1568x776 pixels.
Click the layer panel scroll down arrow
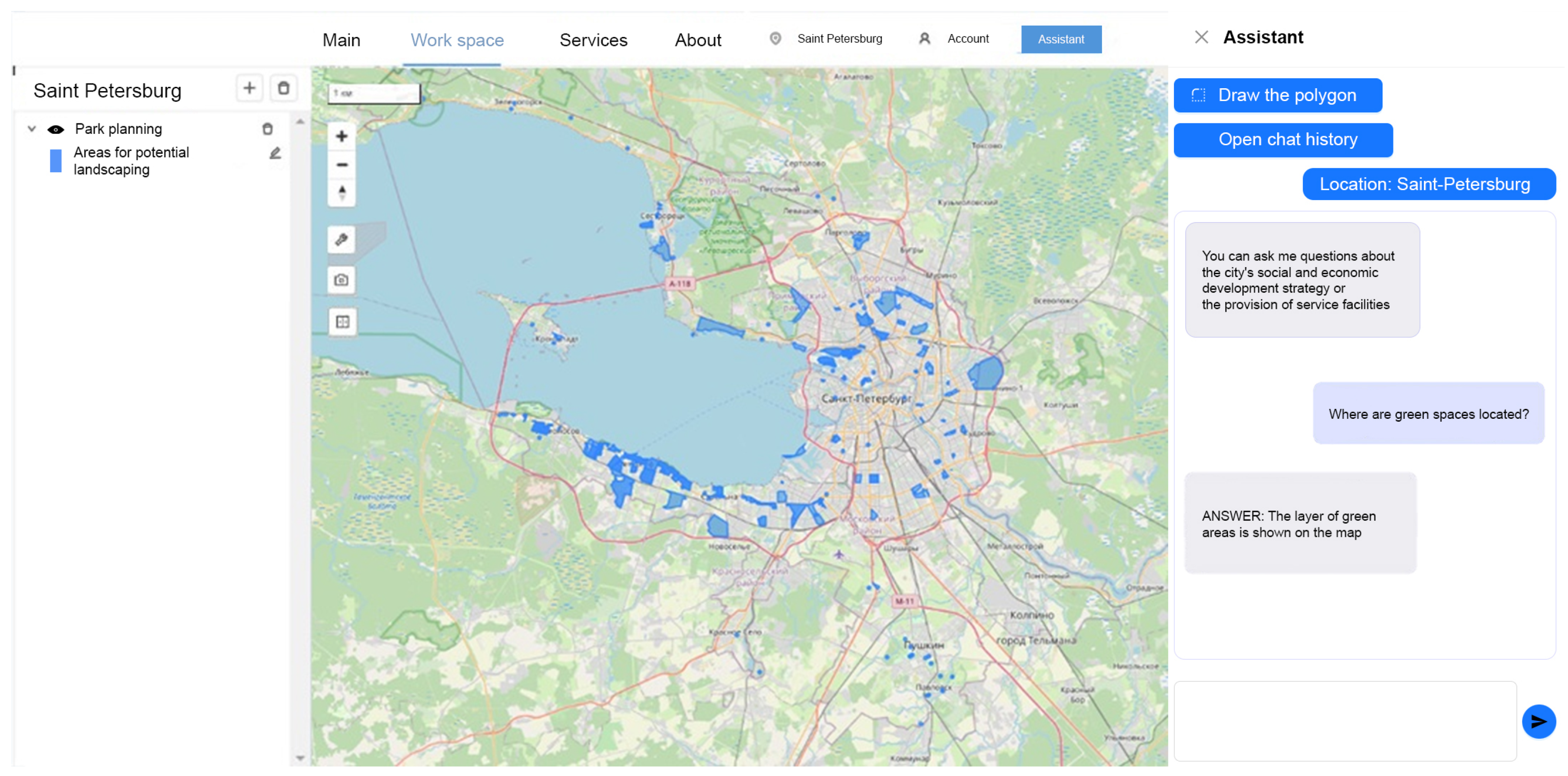pos(300,758)
